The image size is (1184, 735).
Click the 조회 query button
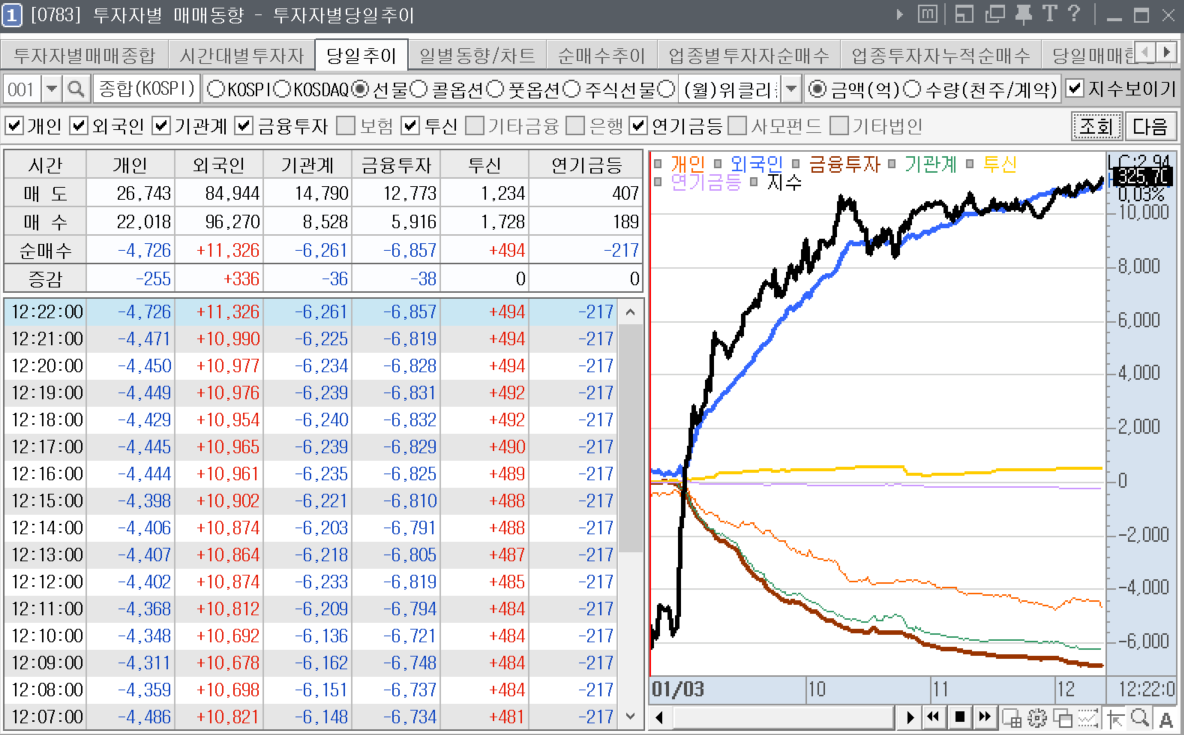1096,126
